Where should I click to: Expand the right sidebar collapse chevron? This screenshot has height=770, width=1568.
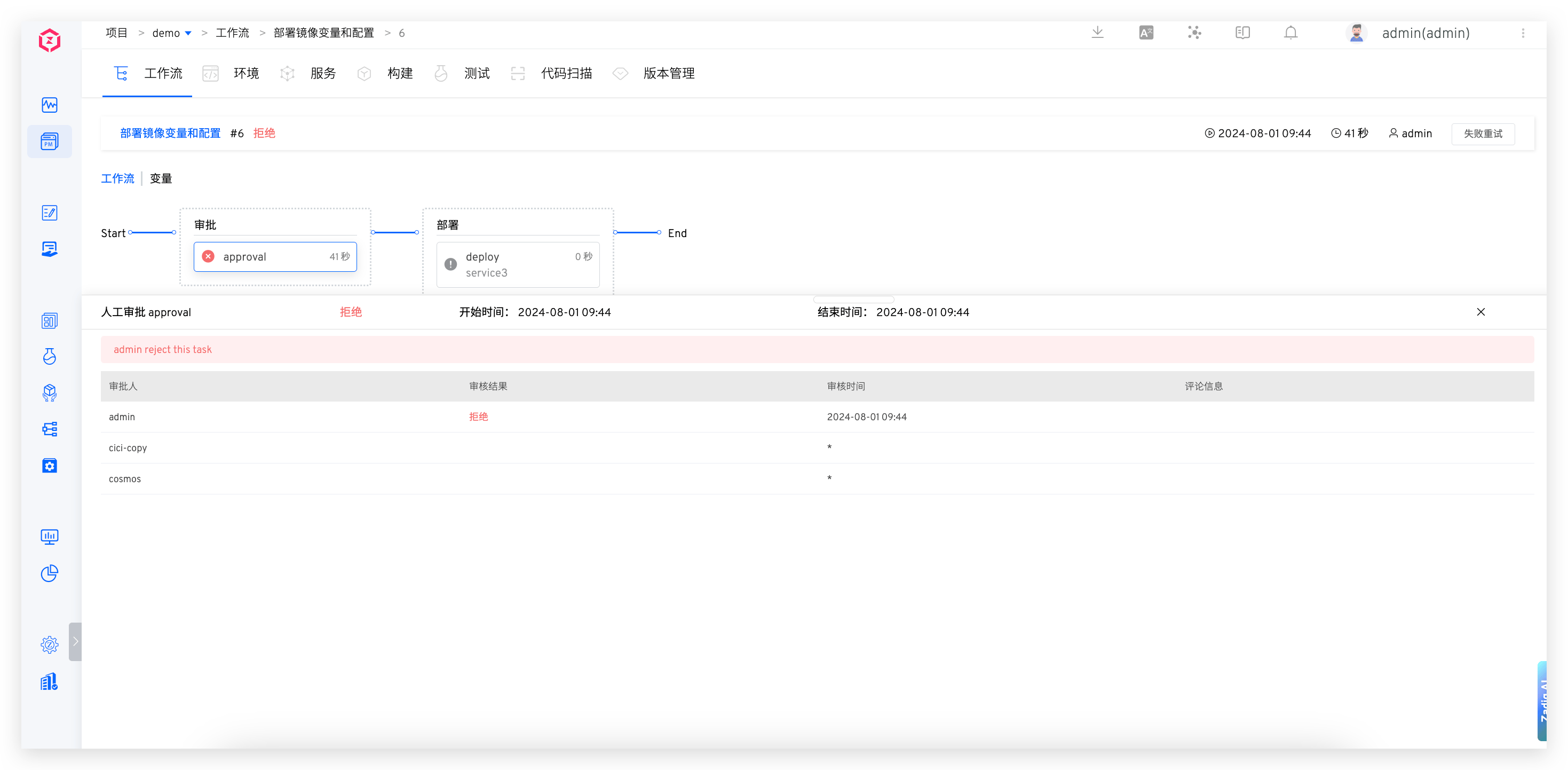pos(75,641)
